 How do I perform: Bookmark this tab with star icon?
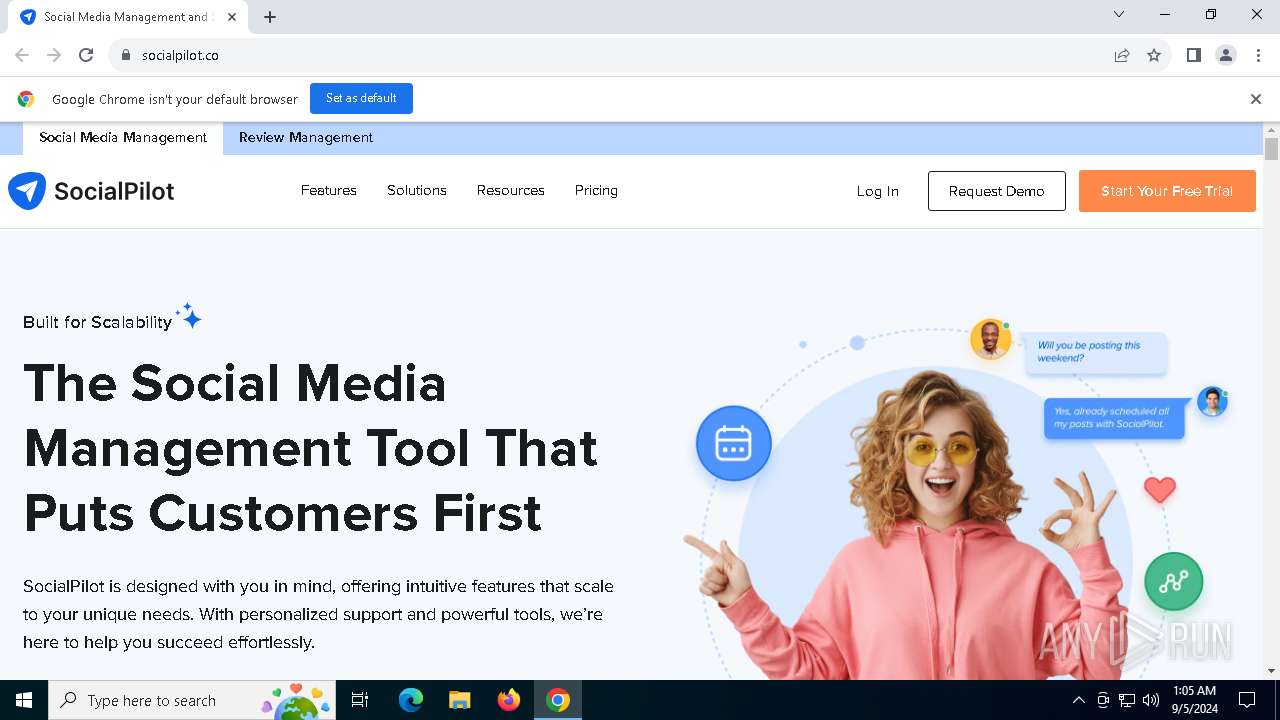[x=1154, y=55]
